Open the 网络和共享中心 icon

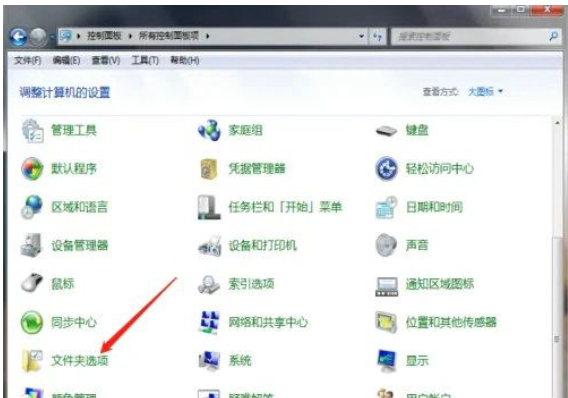[209, 322]
